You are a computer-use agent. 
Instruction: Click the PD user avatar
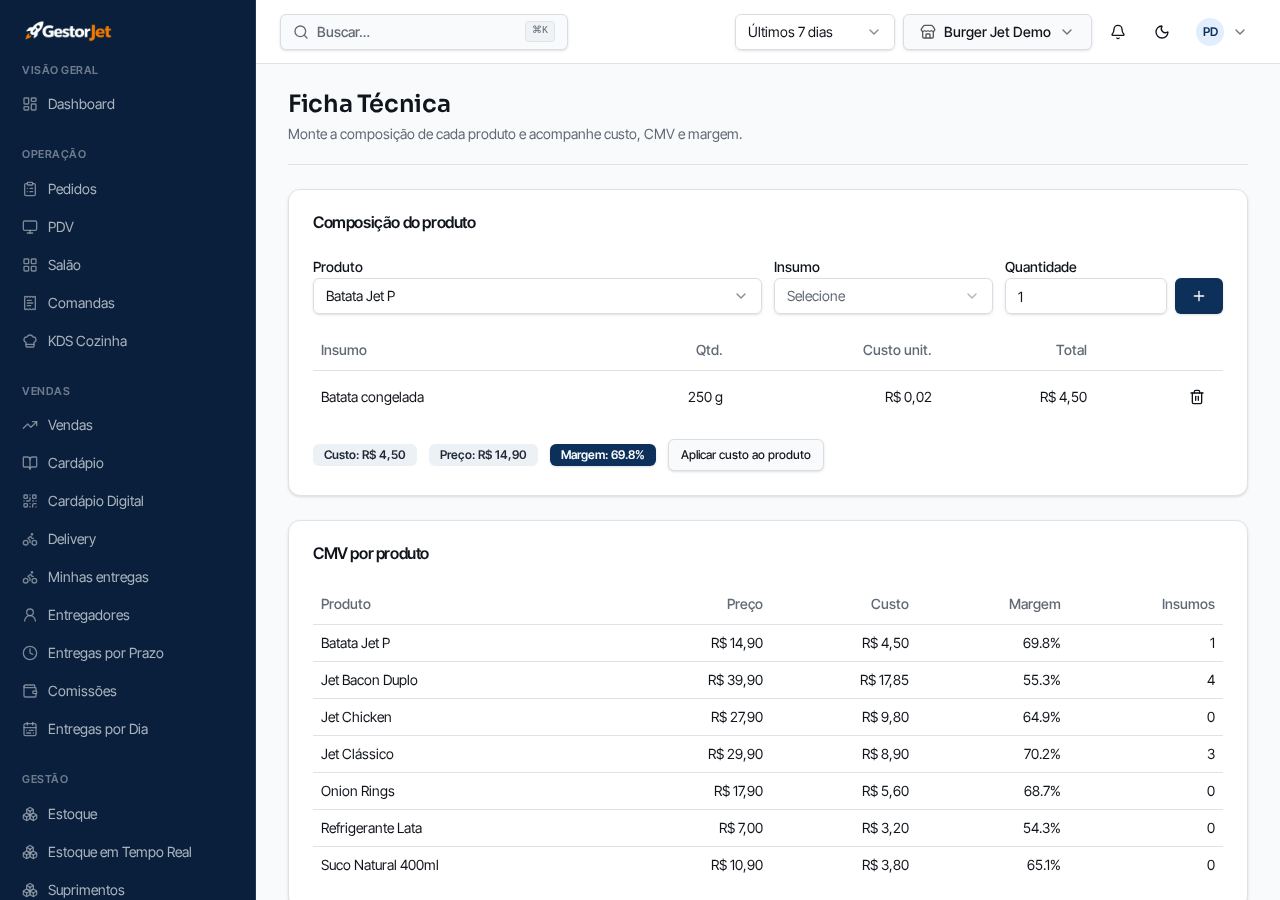pyautogui.click(x=1210, y=32)
